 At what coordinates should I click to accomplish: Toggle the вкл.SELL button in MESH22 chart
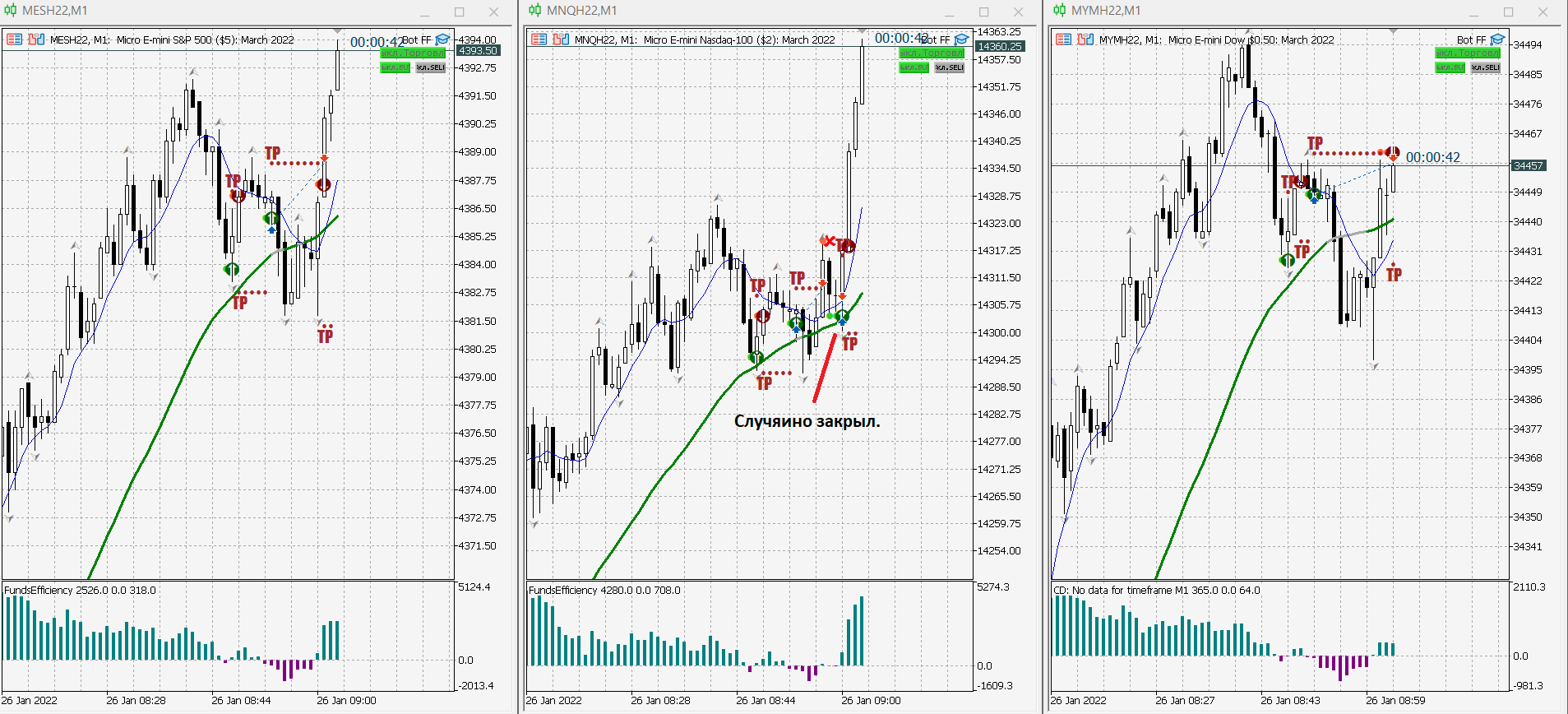430,67
